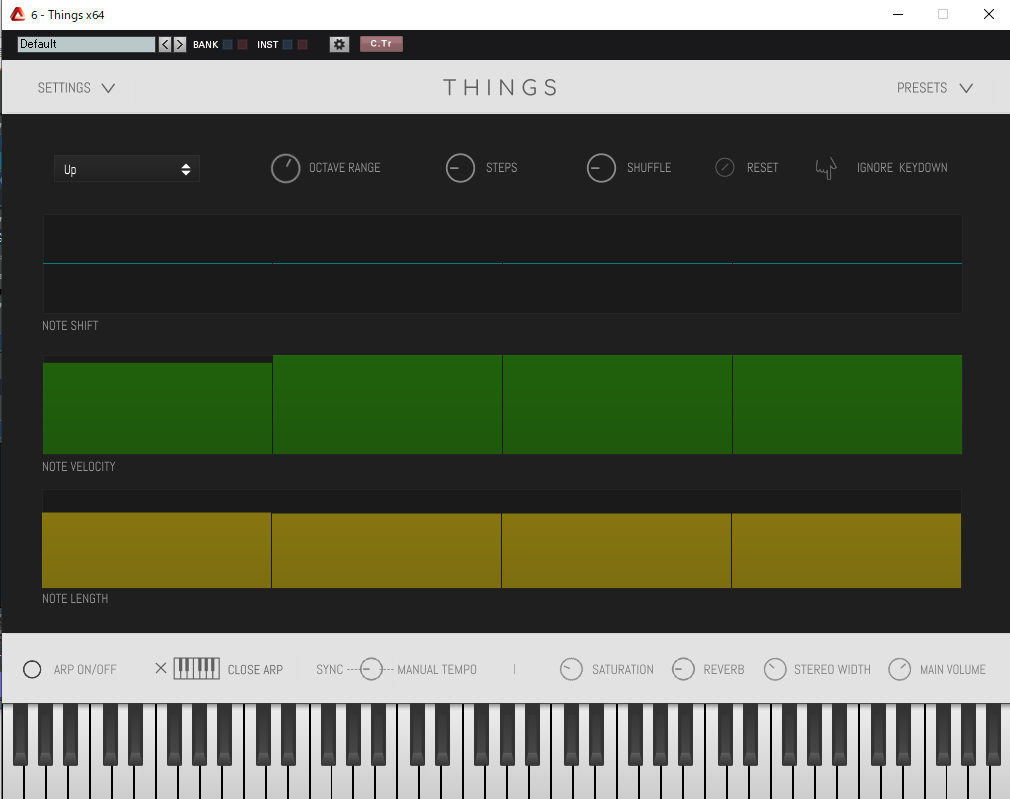The image size is (1010, 799).
Task: Click the C.Tr button
Action: [x=381, y=44]
